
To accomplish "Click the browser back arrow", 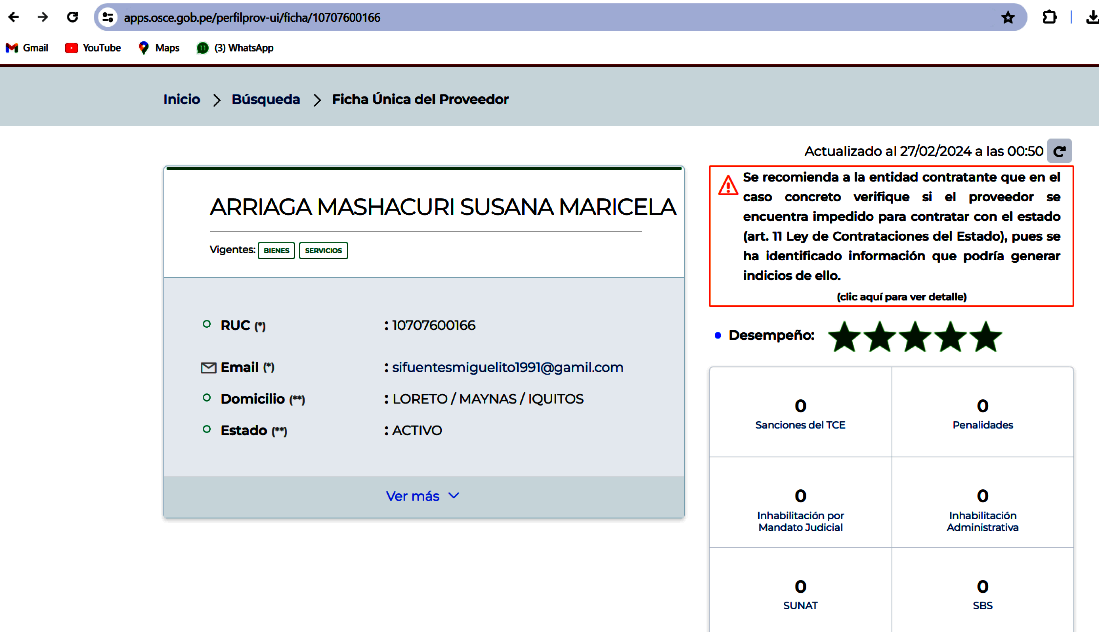I will pos(14,17).
